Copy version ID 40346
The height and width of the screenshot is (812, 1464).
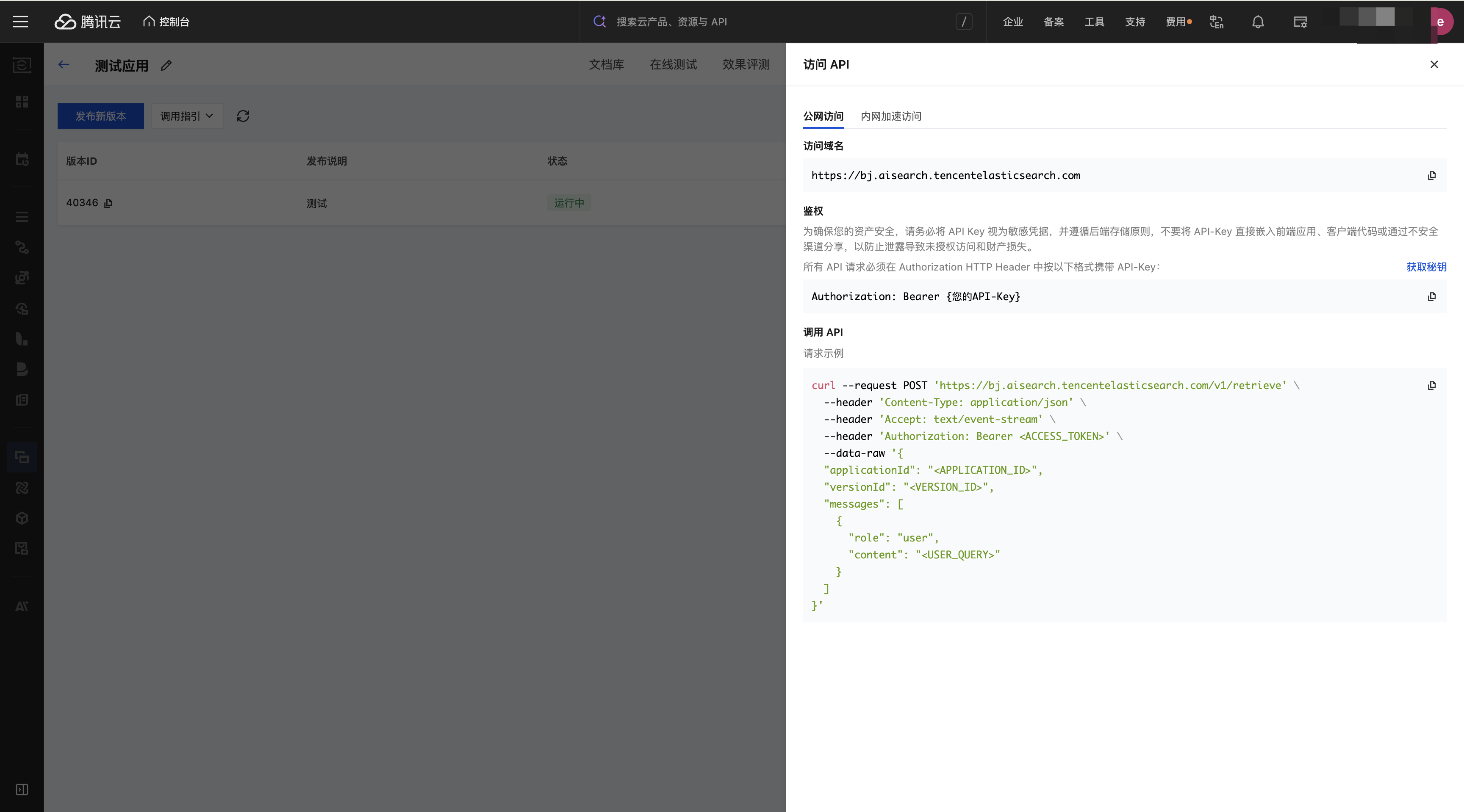click(x=108, y=203)
